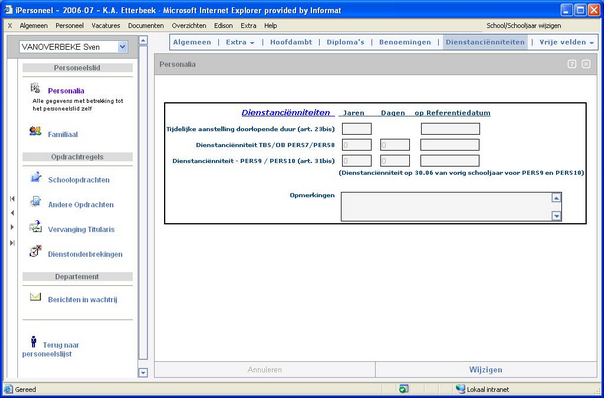Switch to the Hoofdambt tab

click(291, 42)
